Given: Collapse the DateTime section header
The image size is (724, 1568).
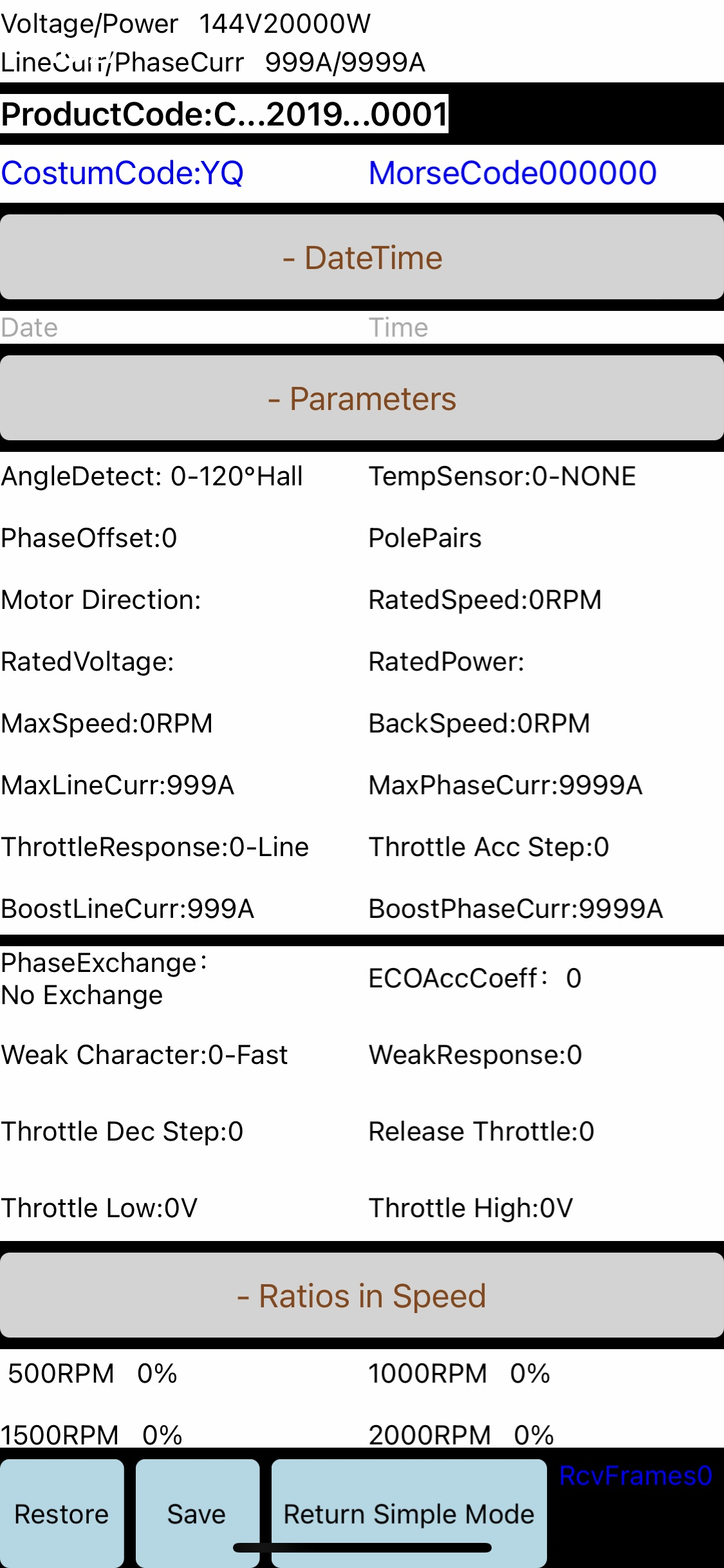Looking at the screenshot, I should (x=362, y=257).
